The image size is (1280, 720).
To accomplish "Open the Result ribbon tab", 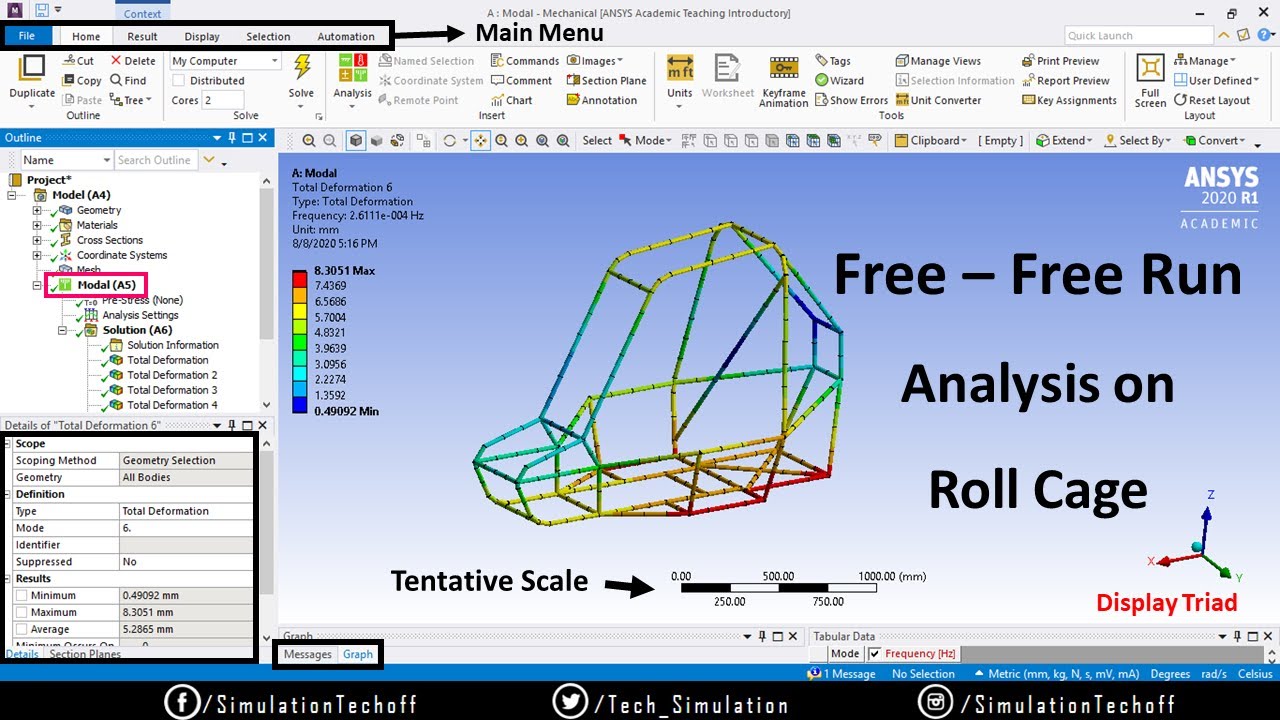I will pos(142,37).
